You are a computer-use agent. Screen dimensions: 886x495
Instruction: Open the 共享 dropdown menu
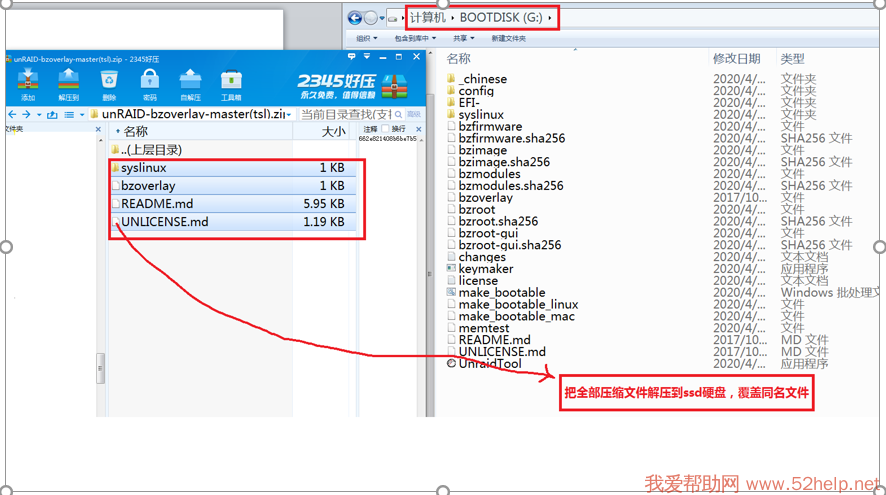[x=463, y=39]
